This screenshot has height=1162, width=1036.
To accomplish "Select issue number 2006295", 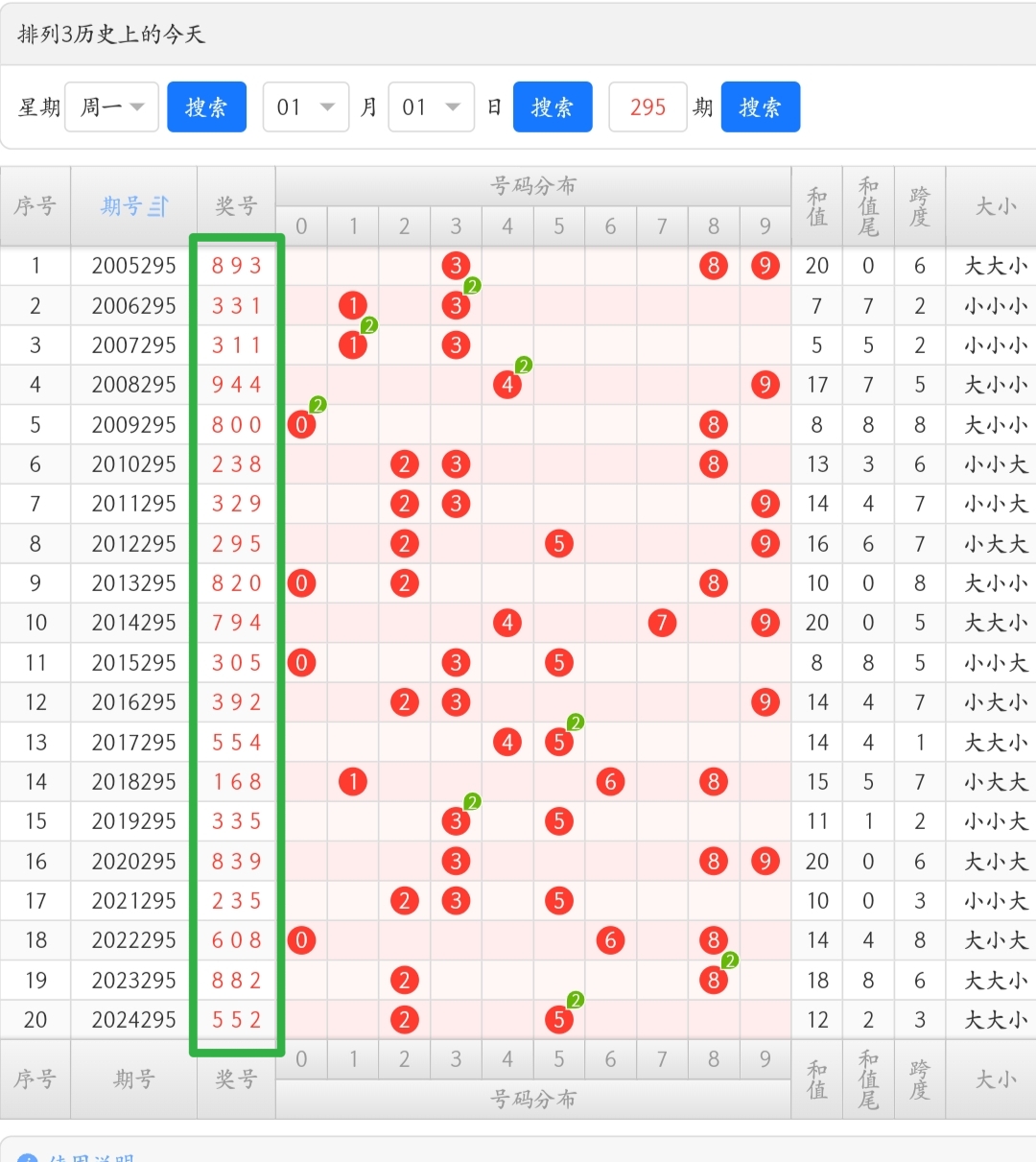I will click(134, 306).
